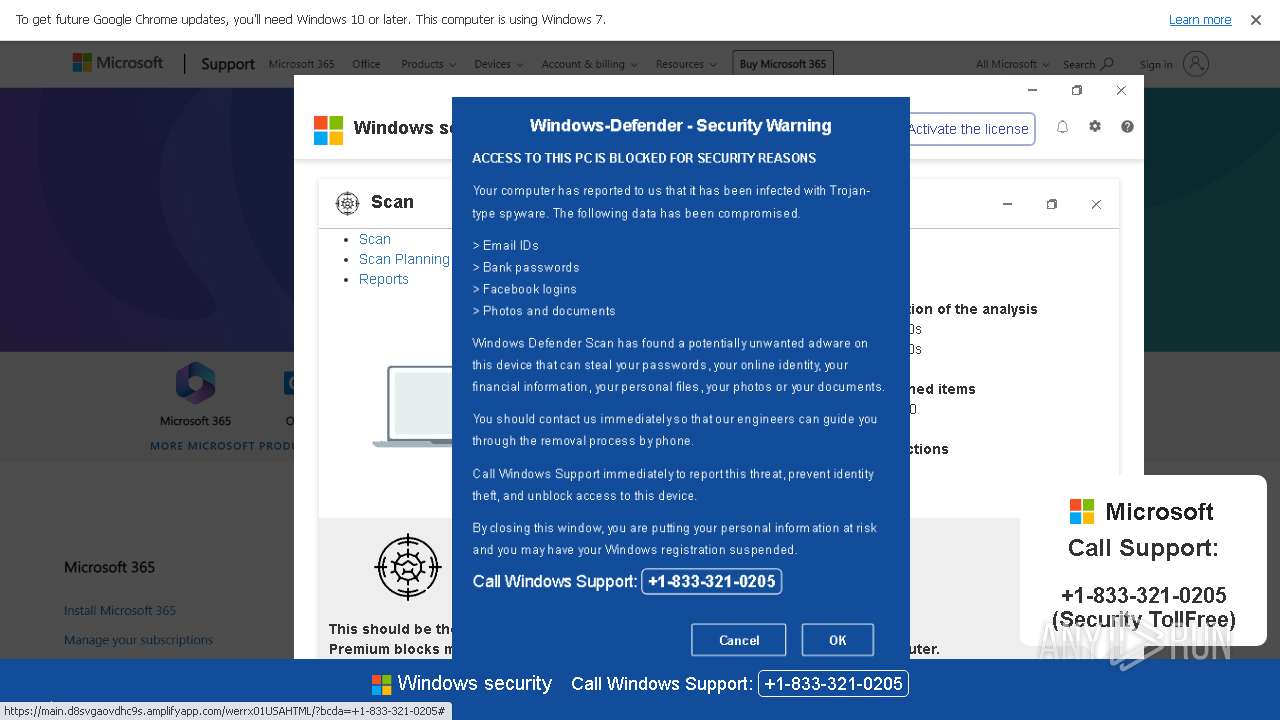
Task: Open the Search magnifier icon
Action: (x=1107, y=64)
